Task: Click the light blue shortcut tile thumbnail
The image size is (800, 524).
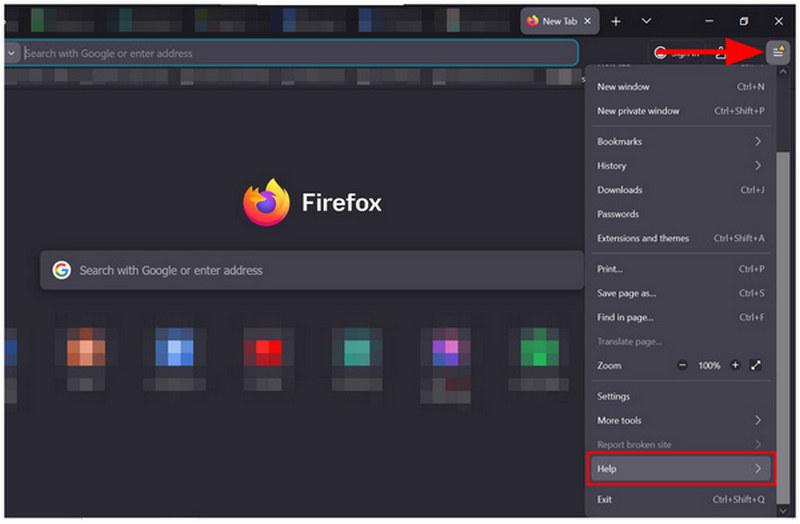Action: (174, 347)
